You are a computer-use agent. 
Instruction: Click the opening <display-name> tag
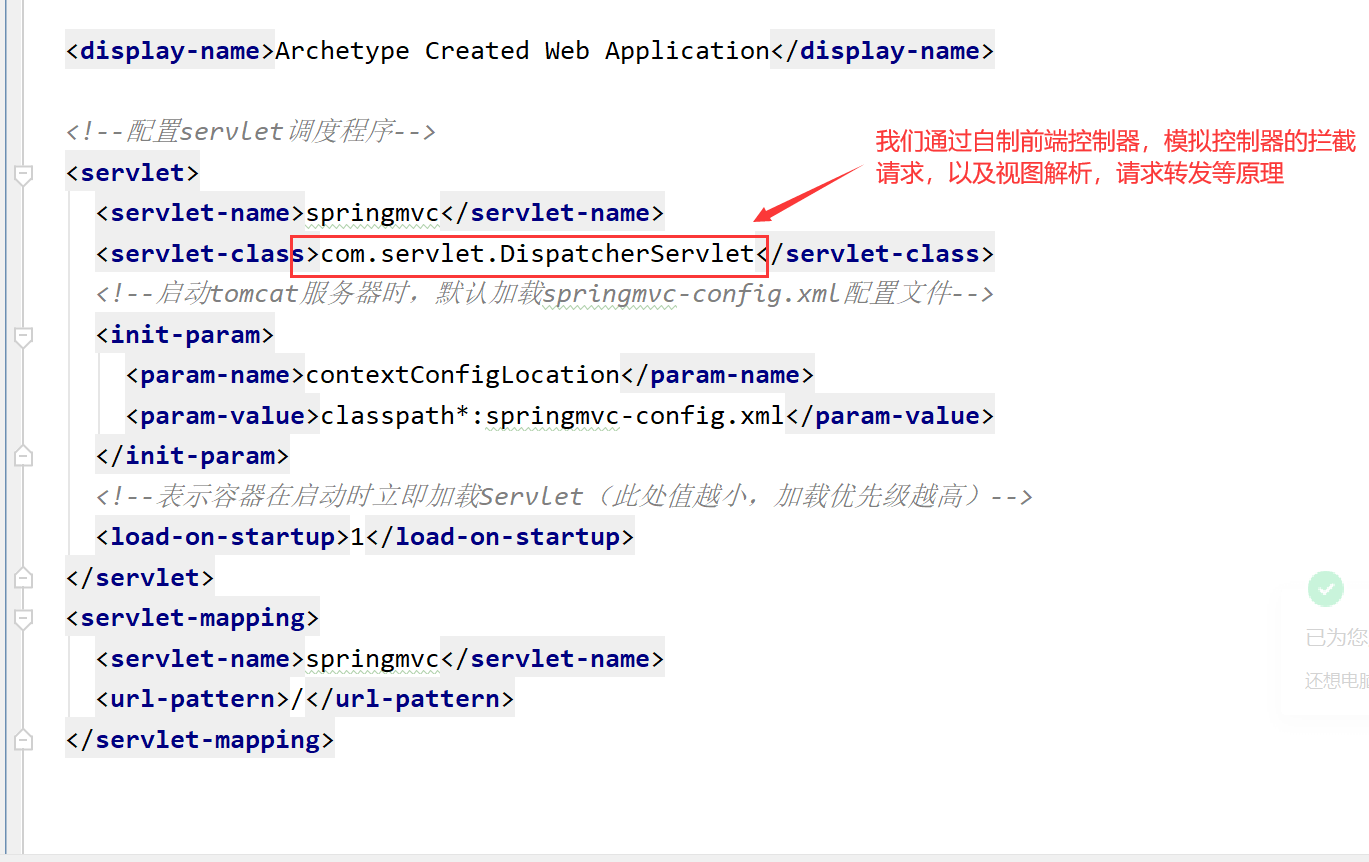(170, 51)
